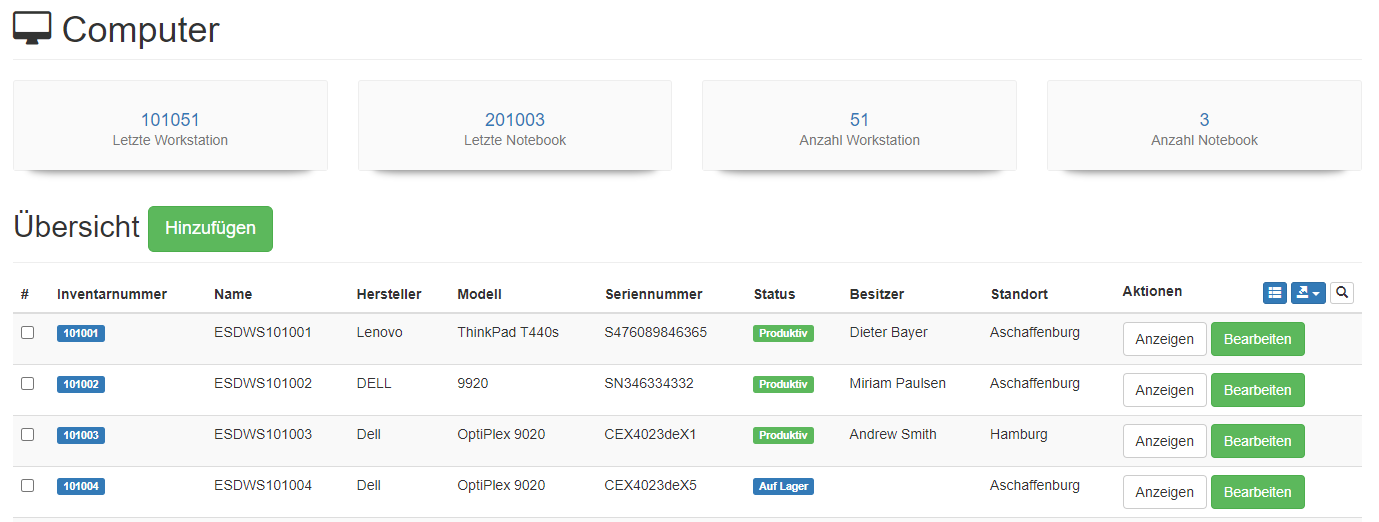Edit Miriam Paulsen's computer with Bearbeiten
This screenshot has height=522, width=1379.
(1257, 390)
